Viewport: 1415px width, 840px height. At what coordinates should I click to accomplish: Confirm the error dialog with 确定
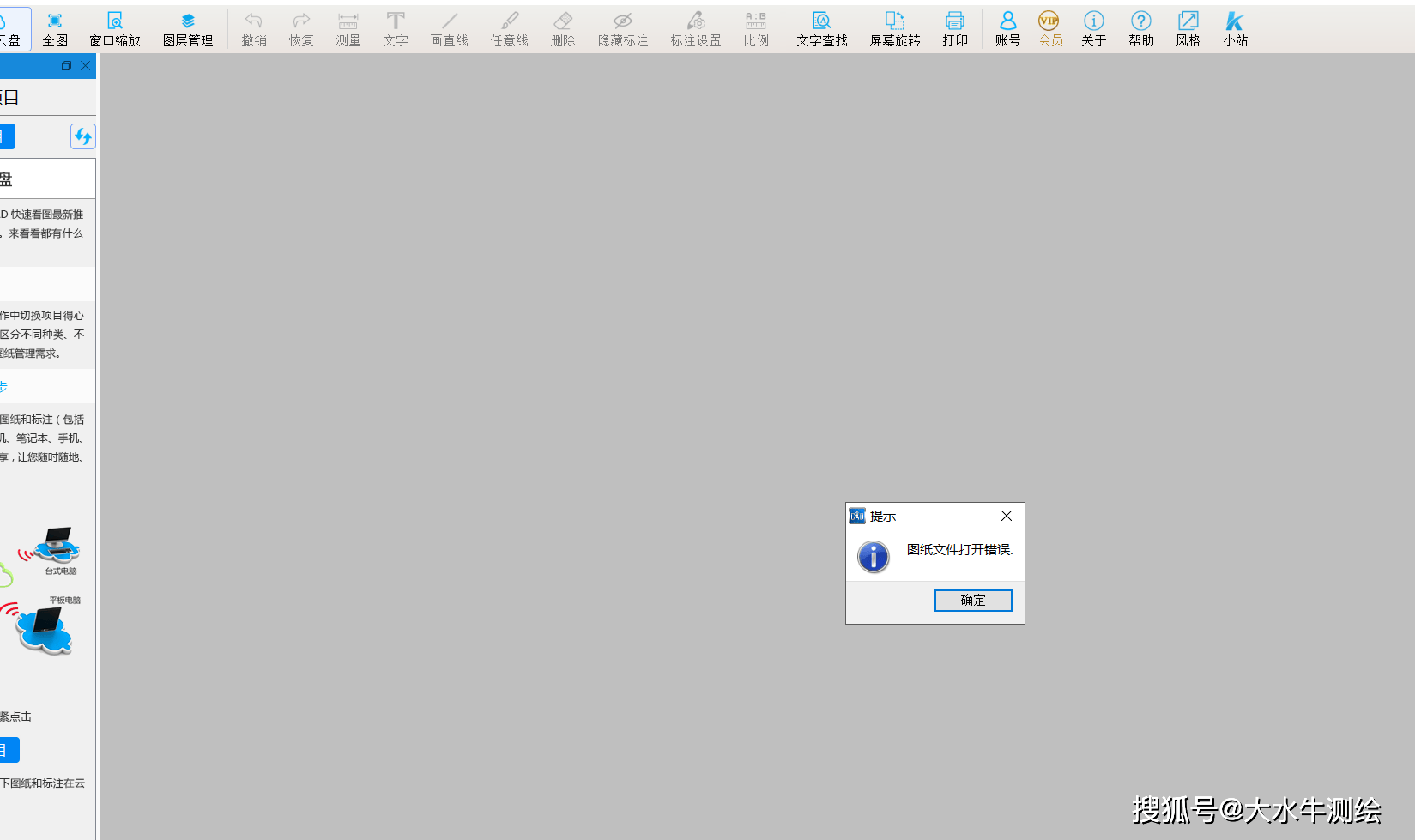(x=973, y=601)
